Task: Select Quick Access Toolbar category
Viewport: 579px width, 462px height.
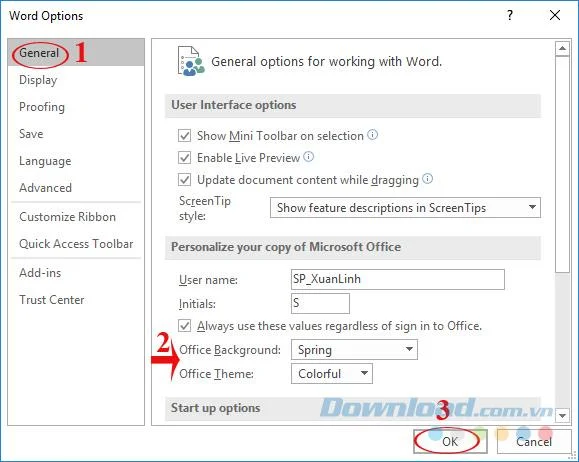Action: 76,244
